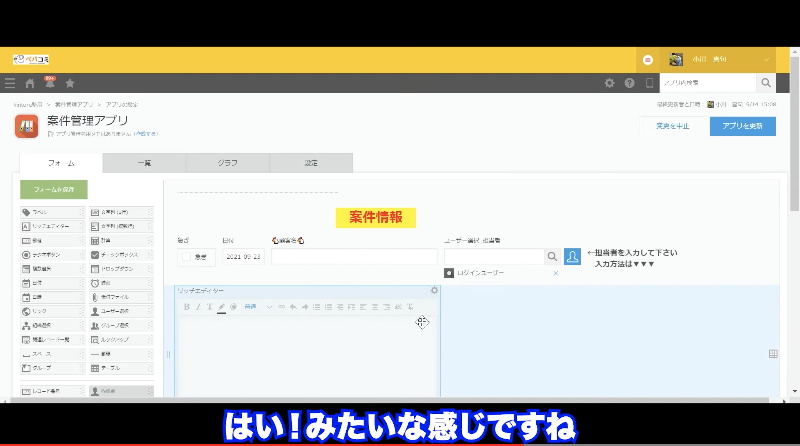Open the notifications bell icon
The width and height of the screenshot is (800, 446).
click(50, 83)
